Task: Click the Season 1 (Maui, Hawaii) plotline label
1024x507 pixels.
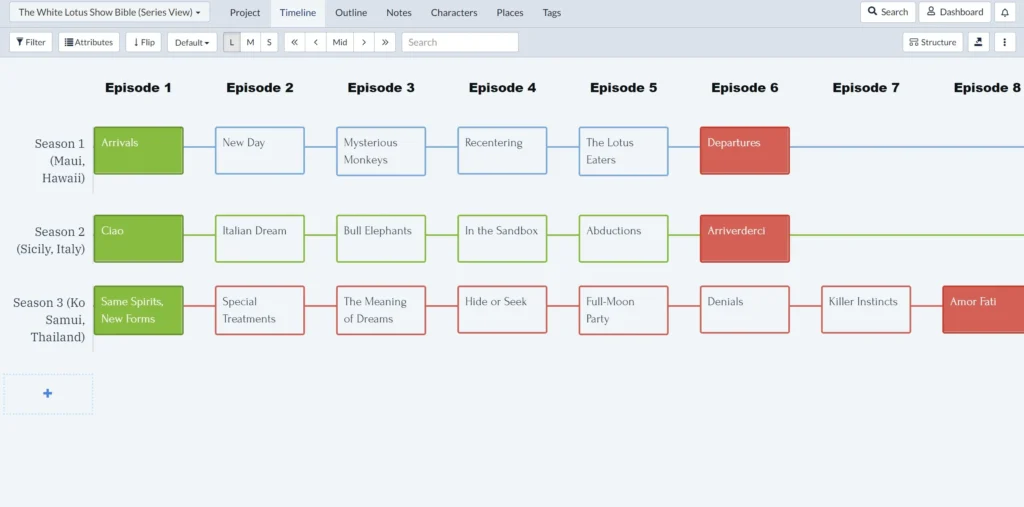Action: tap(60, 161)
